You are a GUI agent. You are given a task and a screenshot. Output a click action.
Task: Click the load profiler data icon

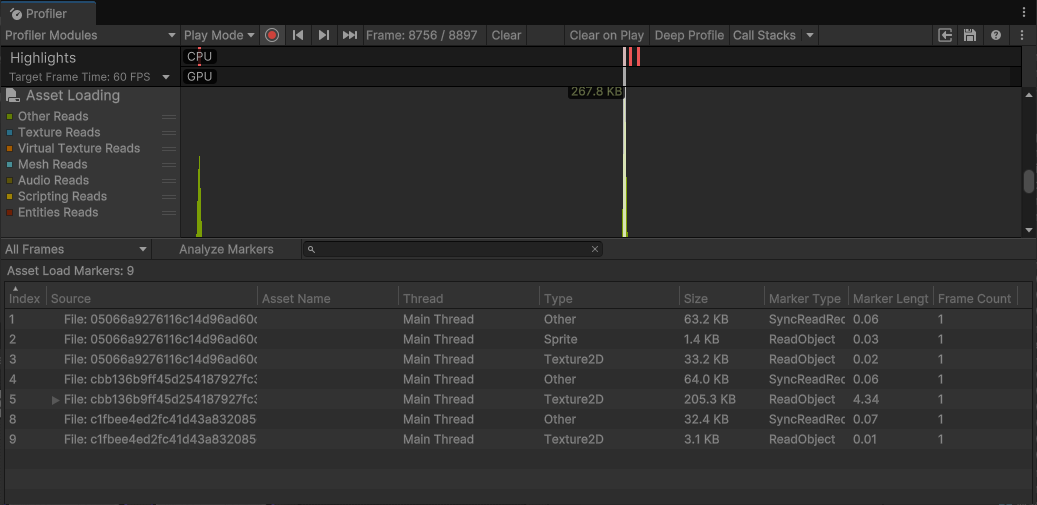click(x=945, y=35)
